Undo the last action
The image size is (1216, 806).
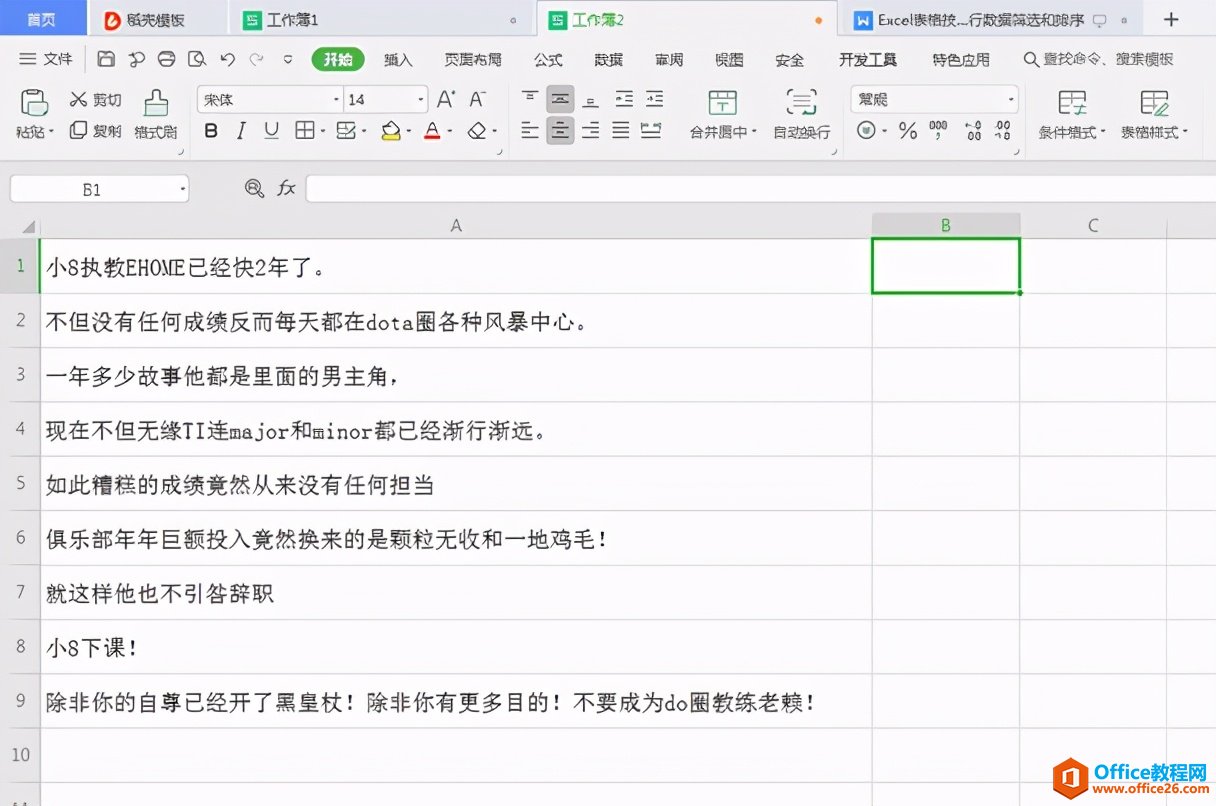click(x=227, y=60)
